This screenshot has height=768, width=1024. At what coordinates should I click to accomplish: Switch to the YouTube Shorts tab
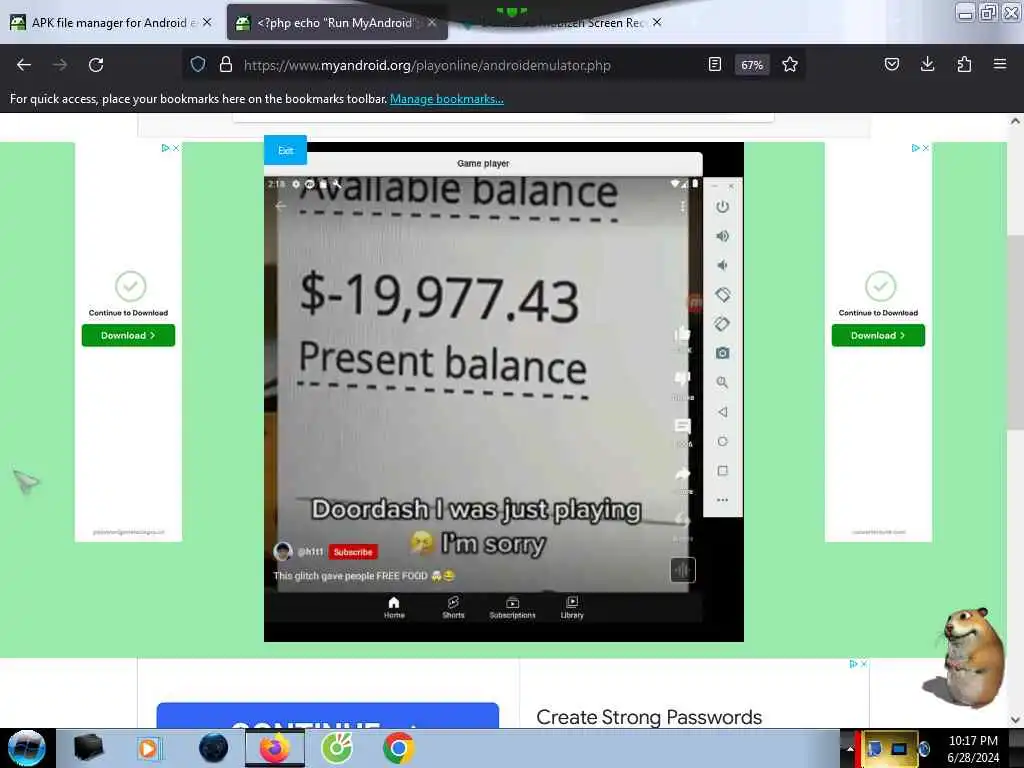pos(453,607)
